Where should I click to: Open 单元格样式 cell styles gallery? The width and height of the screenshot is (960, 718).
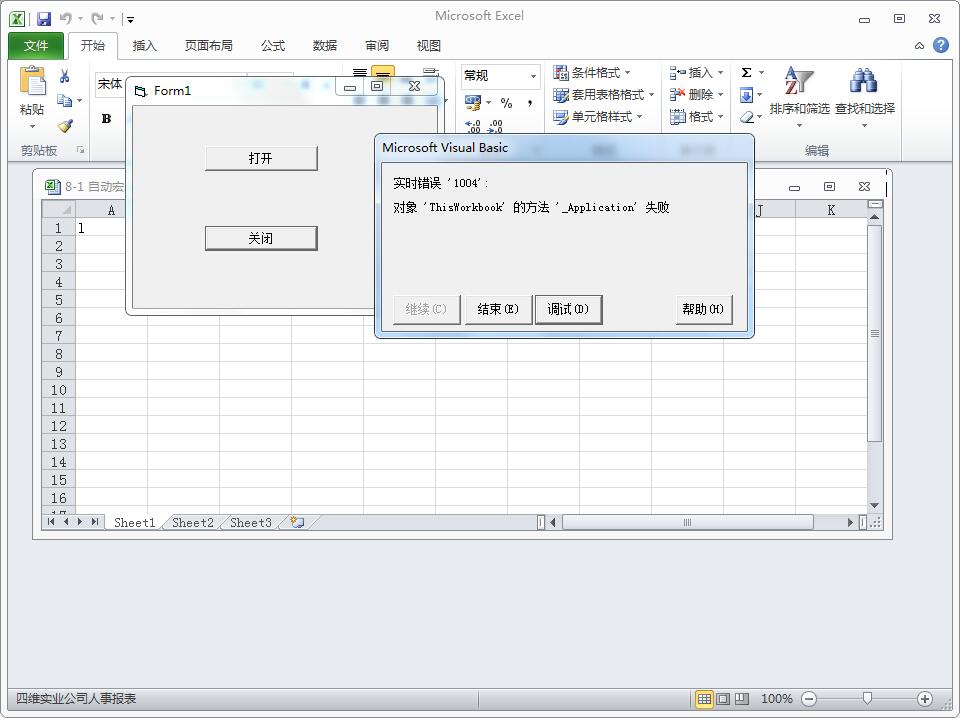598,117
